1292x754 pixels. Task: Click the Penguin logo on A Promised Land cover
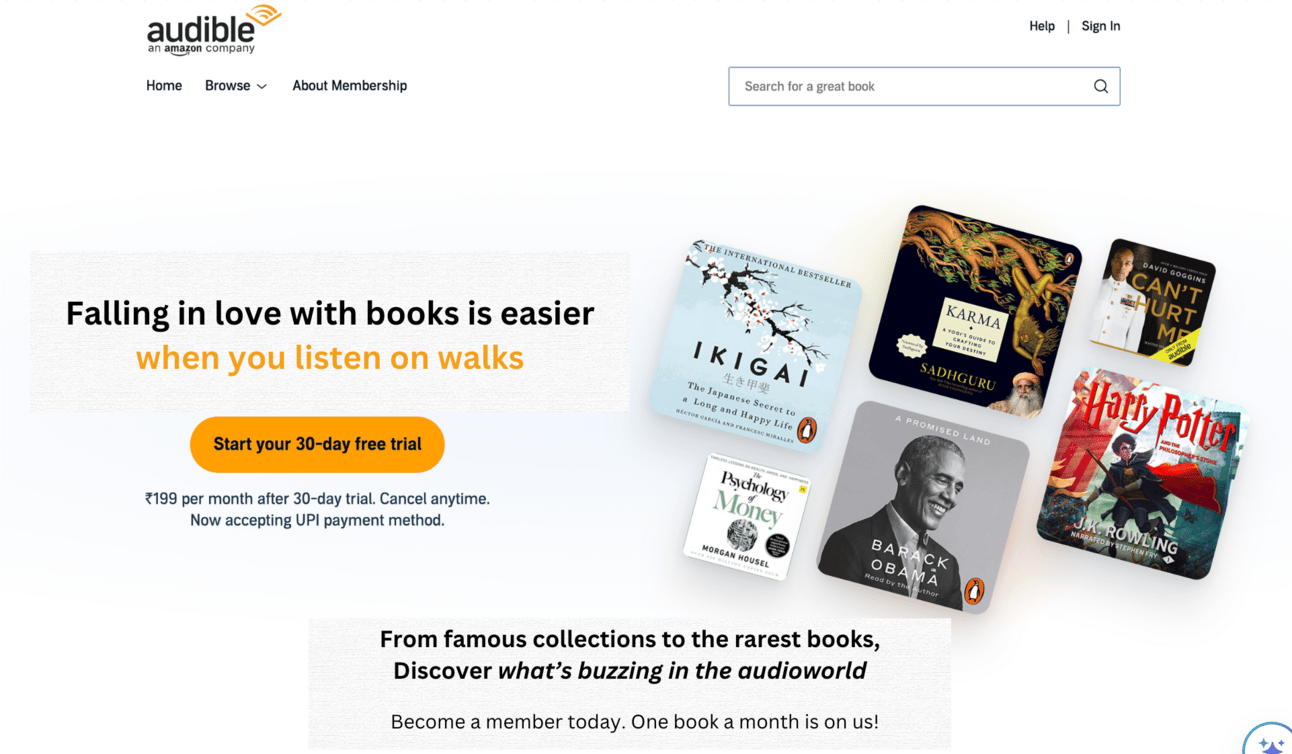click(x=974, y=590)
